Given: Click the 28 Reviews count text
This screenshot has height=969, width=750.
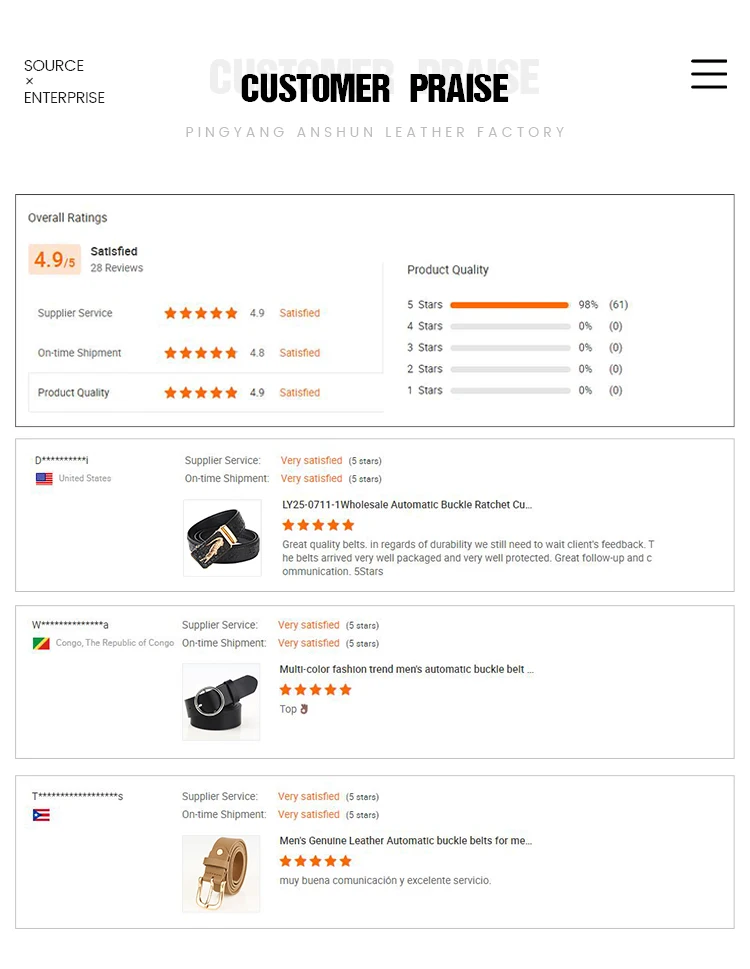Looking at the screenshot, I should (x=117, y=268).
